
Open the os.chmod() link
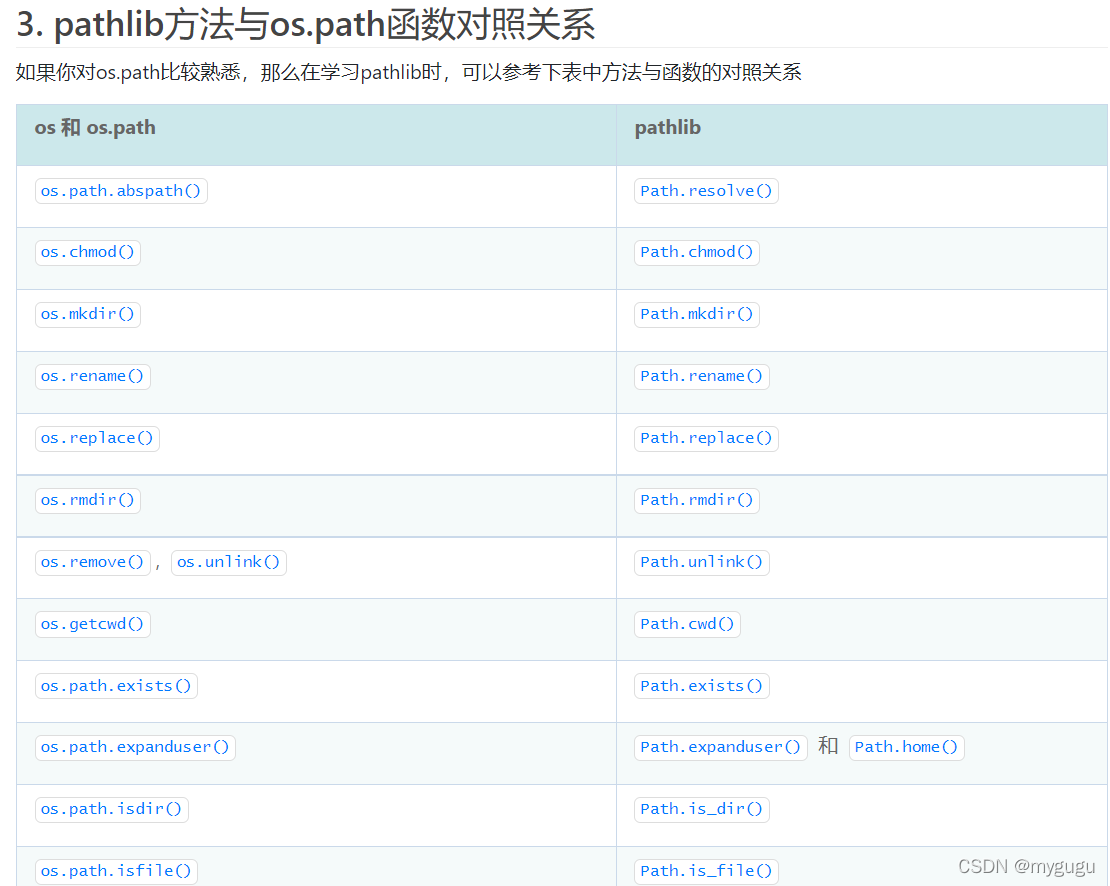88,252
